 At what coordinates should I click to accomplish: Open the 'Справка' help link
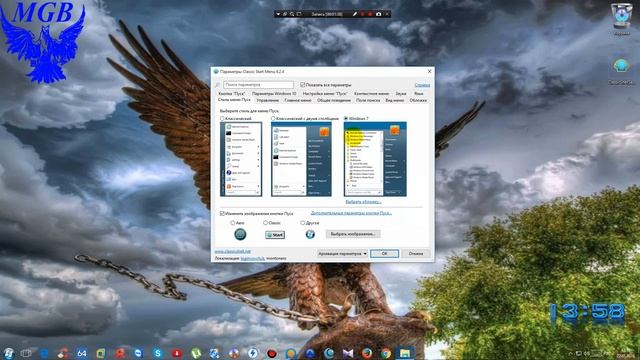click(x=422, y=85)
